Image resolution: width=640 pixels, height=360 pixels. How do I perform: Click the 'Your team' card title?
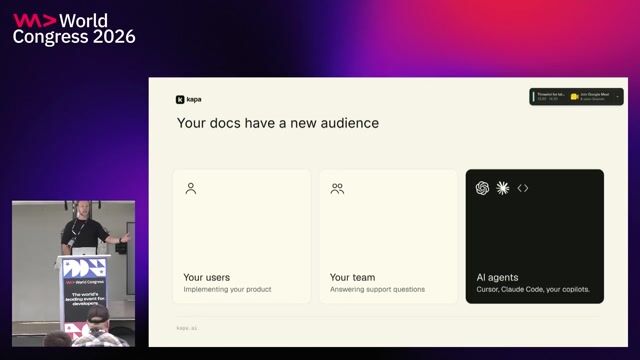pyautogui.click(x=352, y=278)
